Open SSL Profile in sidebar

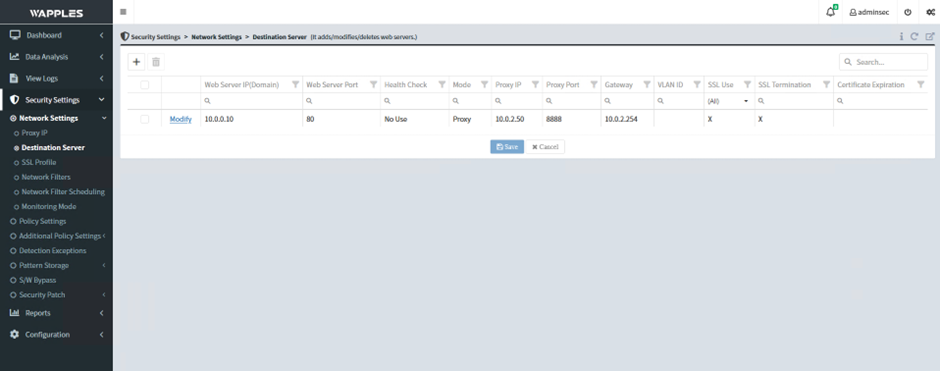click(x=38, y=162)
